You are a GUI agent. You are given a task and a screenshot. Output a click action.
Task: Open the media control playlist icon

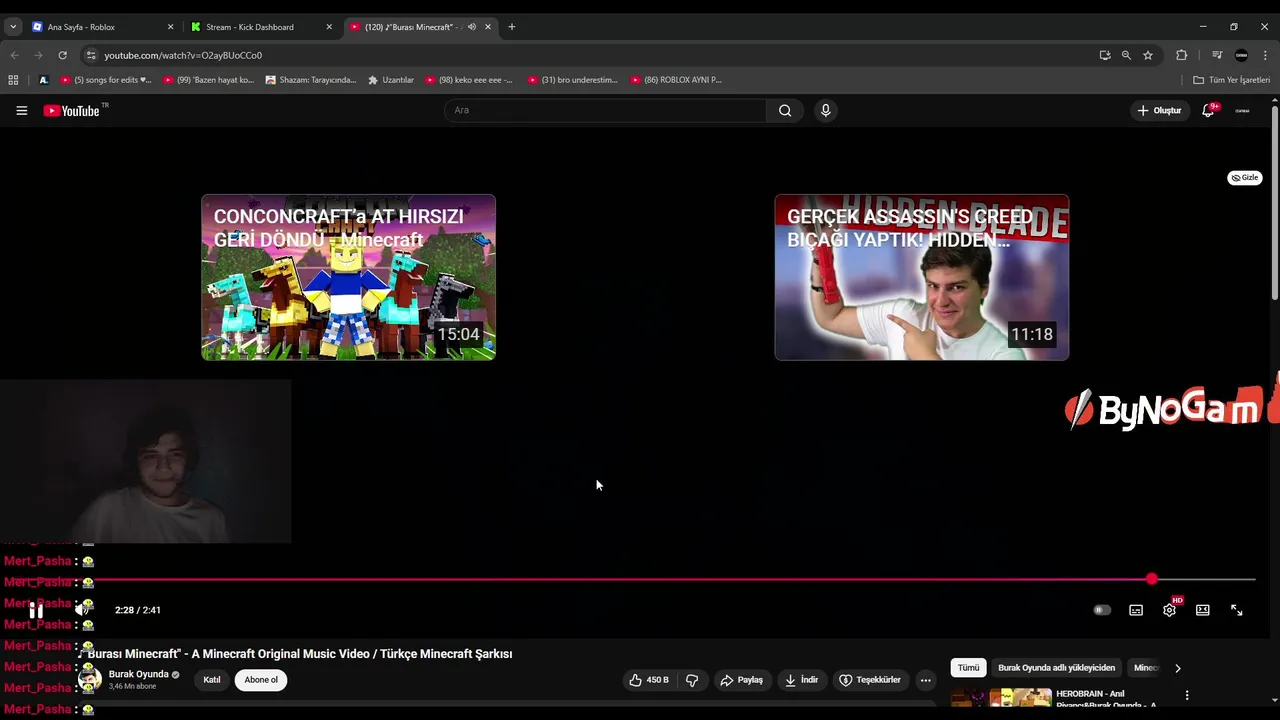pos(1217,55)
